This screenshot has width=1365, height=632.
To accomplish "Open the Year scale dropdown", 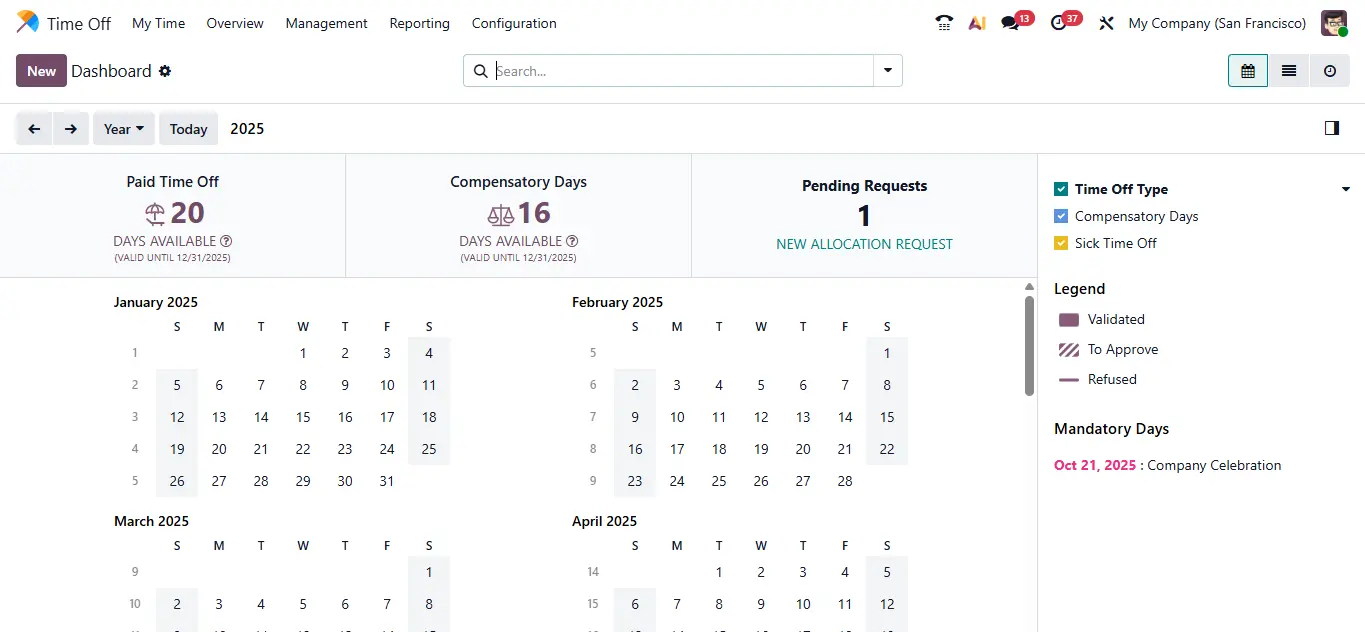I will coord(124,129).
